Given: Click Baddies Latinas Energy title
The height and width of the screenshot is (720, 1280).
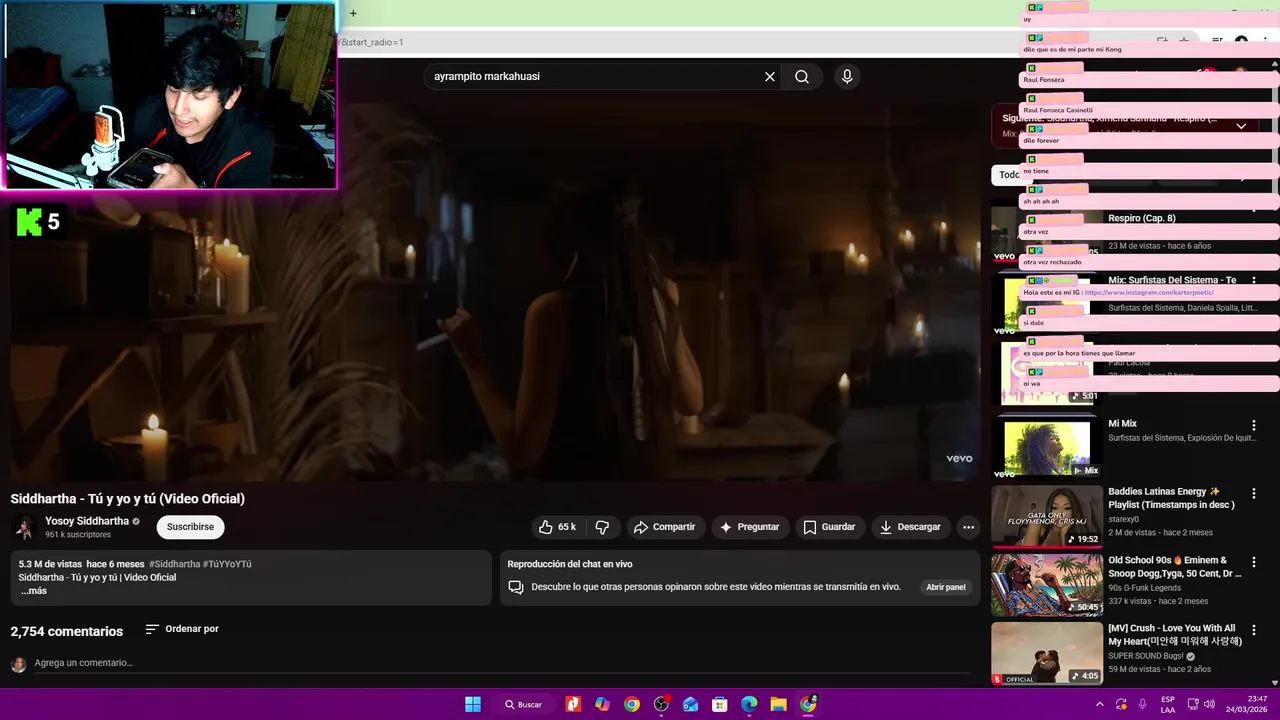Looking at the screenshot, I should tap(1171, 498).
